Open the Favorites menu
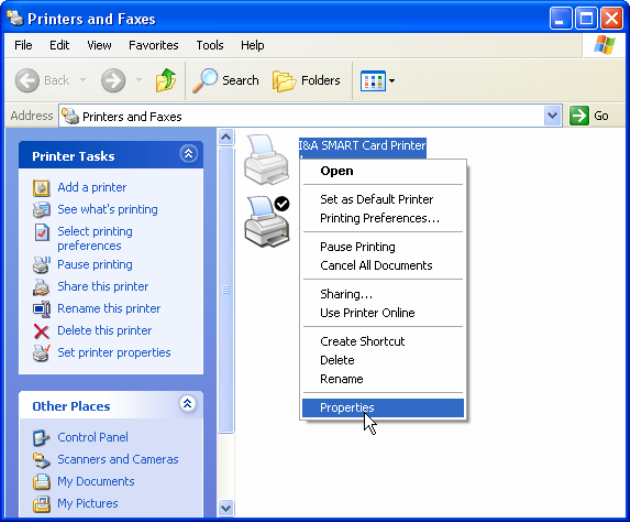The image size is (630, 522). (153, 45)
